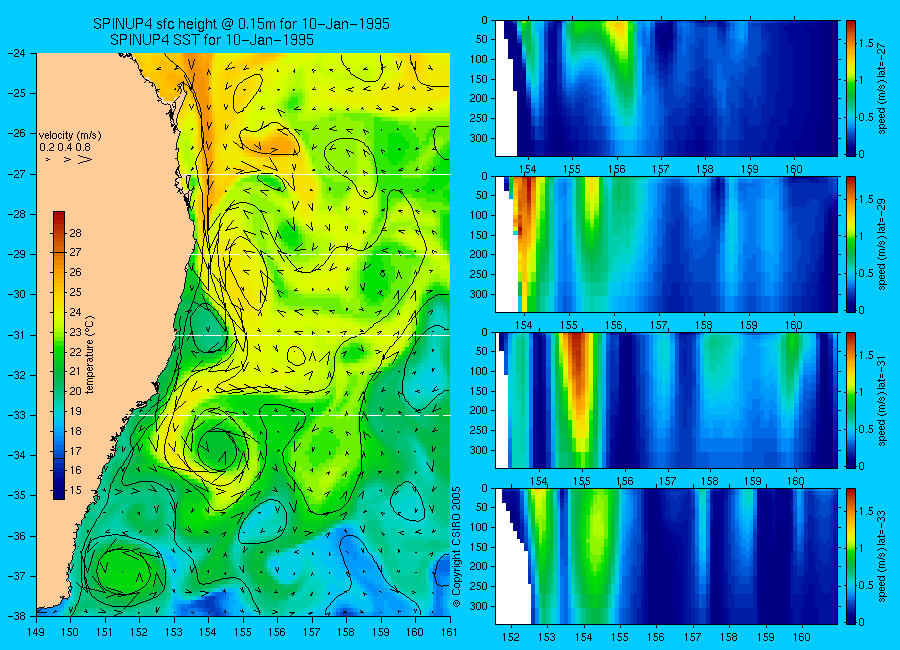
Task: Click depth label "50" on the lat=-33 panel
Action: (x=482, y=508)
